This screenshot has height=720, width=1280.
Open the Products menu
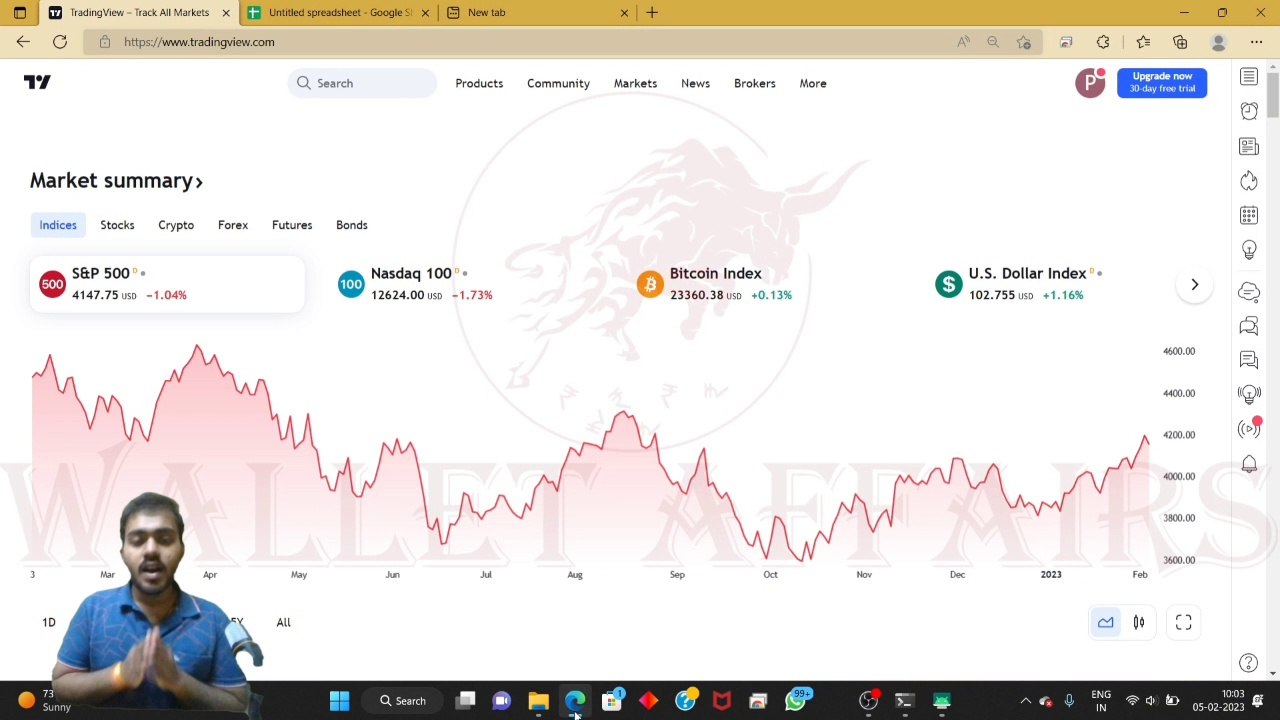479,83
